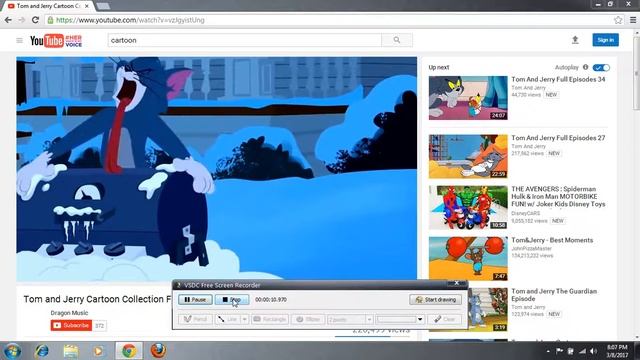
Task: Open Windows Media Player from taskbar
Action: coord(98,351)
